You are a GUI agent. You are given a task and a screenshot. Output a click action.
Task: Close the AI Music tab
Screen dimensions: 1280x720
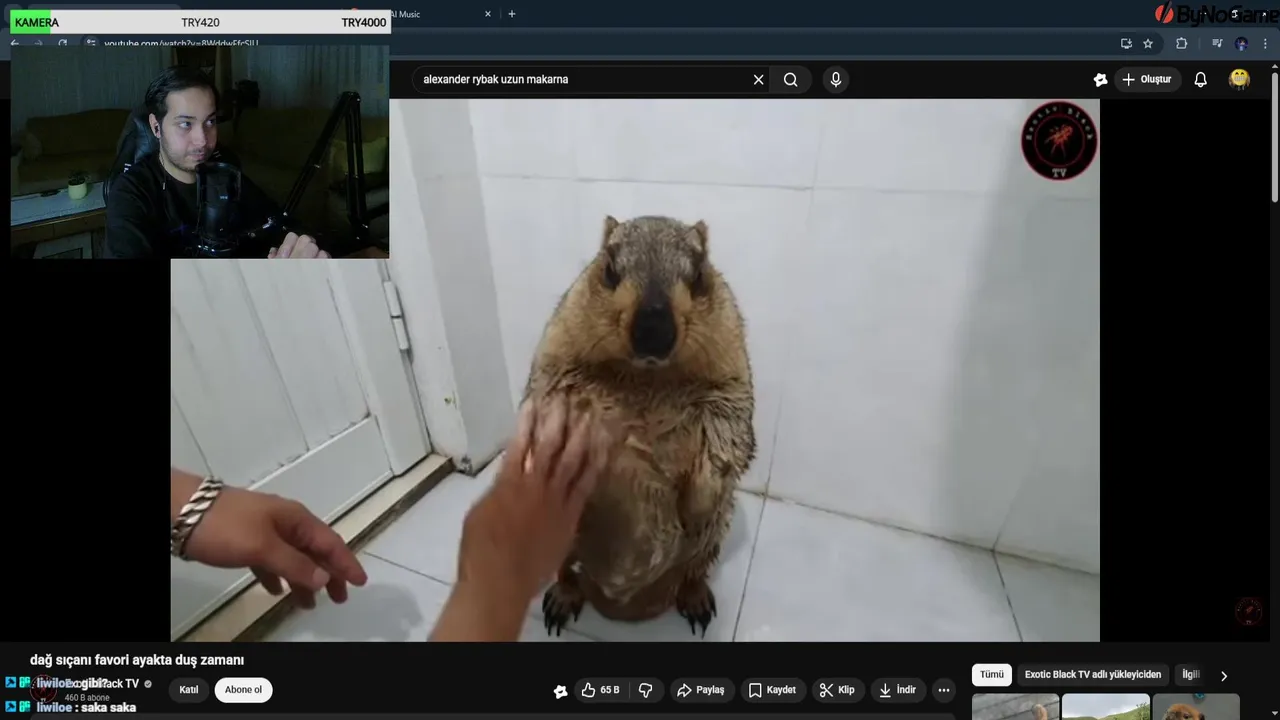[x=488, y=14]
